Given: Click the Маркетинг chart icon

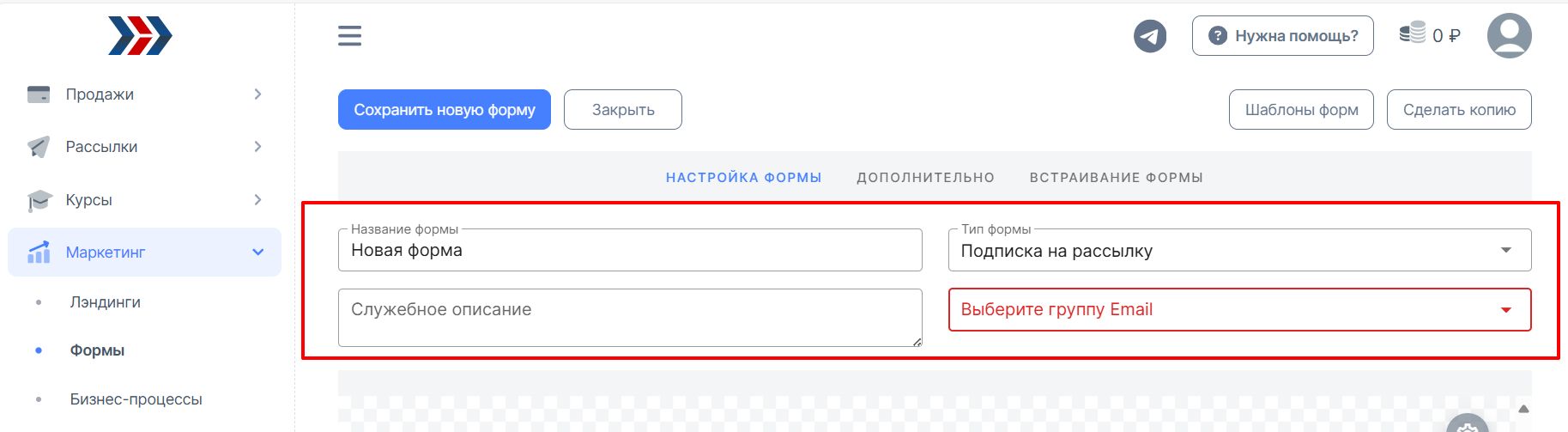Looking at the screenshot, I should click(39, 252).
